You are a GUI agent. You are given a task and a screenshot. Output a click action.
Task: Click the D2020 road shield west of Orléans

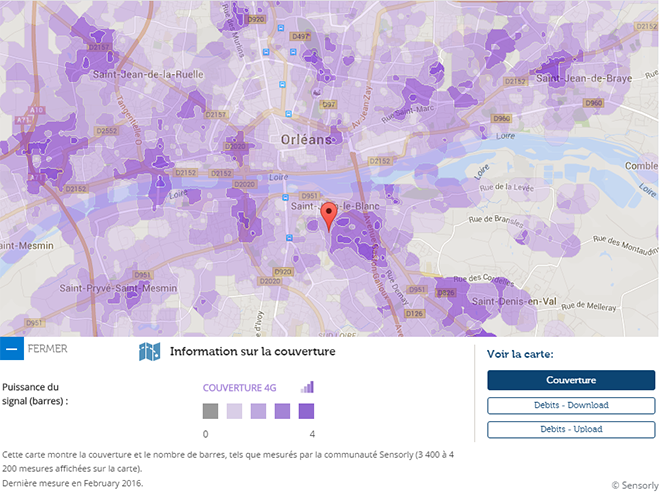235,146
